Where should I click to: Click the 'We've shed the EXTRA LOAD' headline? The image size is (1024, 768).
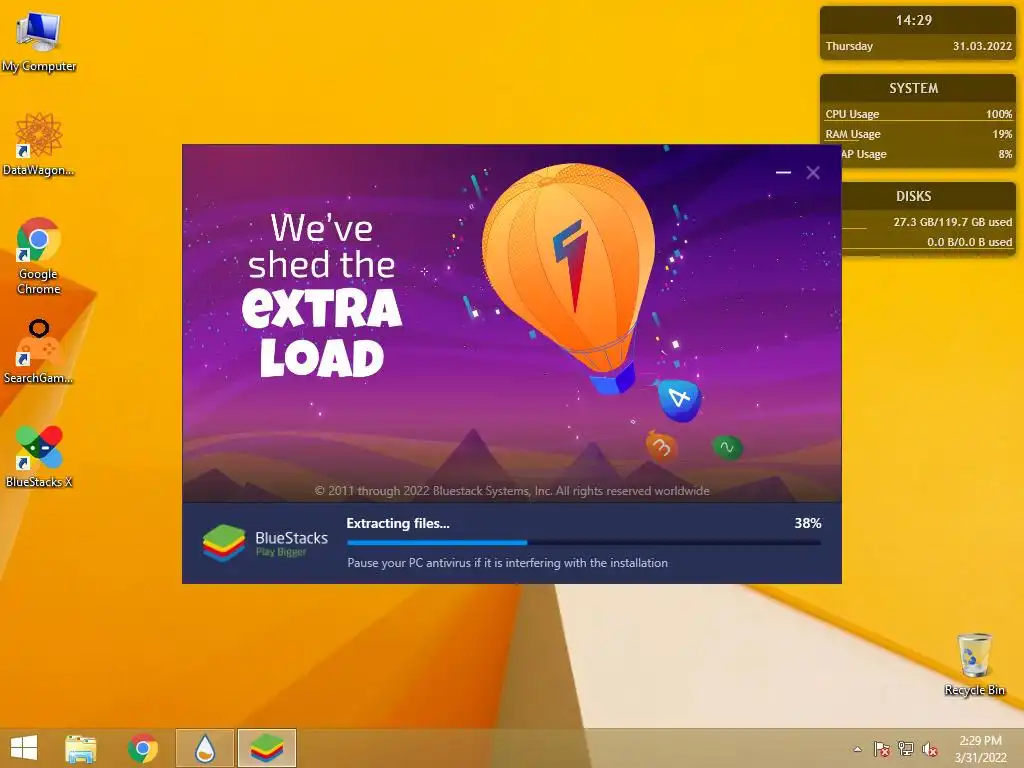coord(321,295)
